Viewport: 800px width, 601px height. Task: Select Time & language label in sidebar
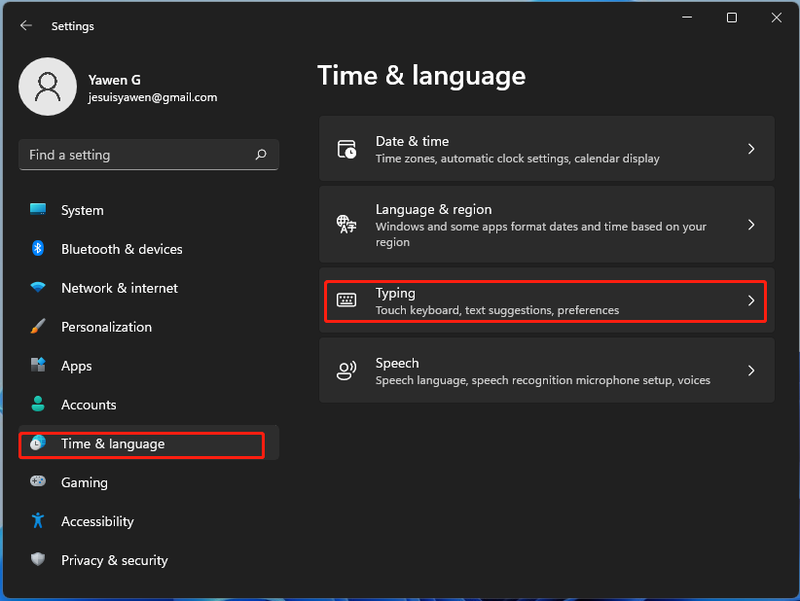click(113, 444)
